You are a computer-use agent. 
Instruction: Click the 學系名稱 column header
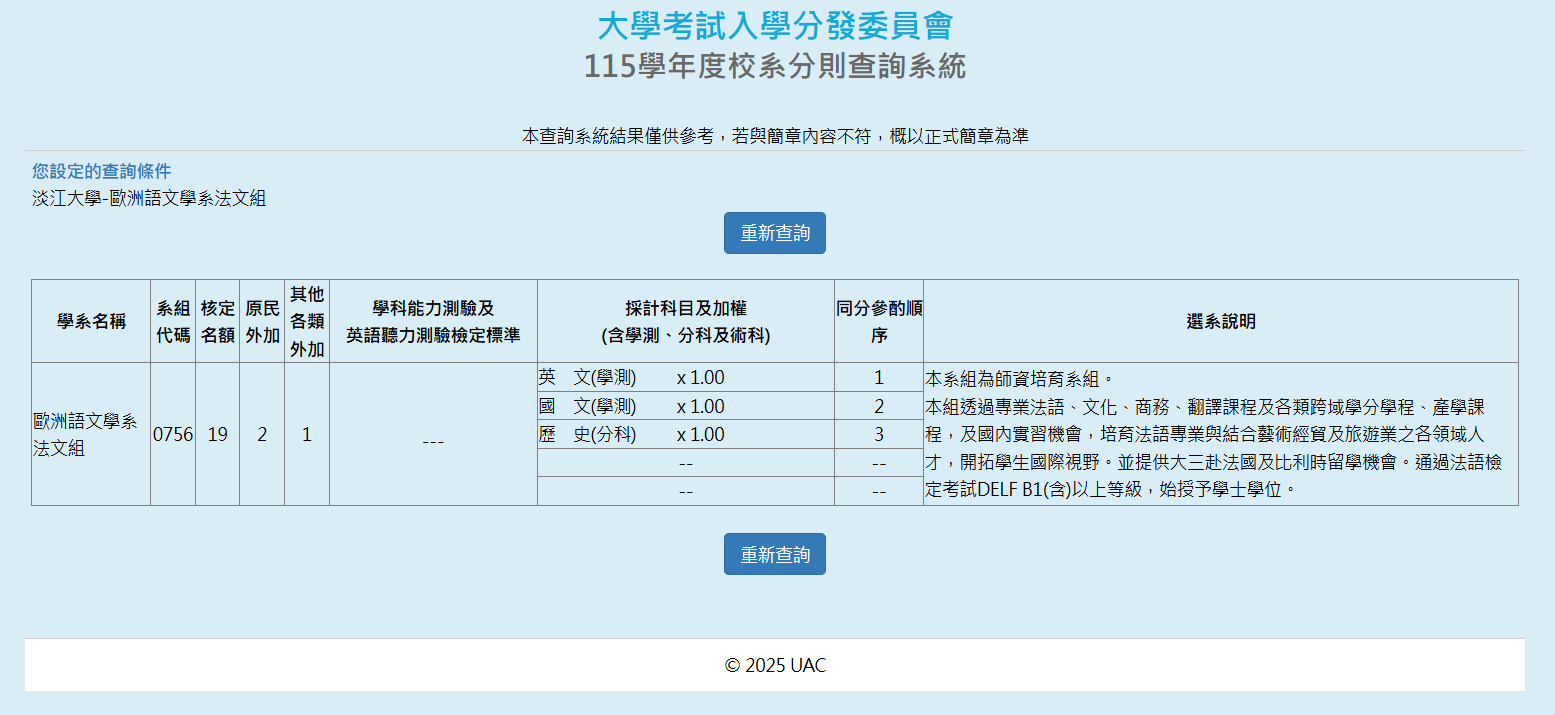(91, 321)
